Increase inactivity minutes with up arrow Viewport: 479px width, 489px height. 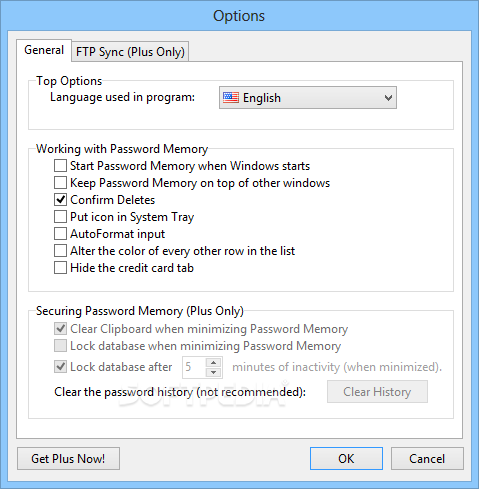213,363
